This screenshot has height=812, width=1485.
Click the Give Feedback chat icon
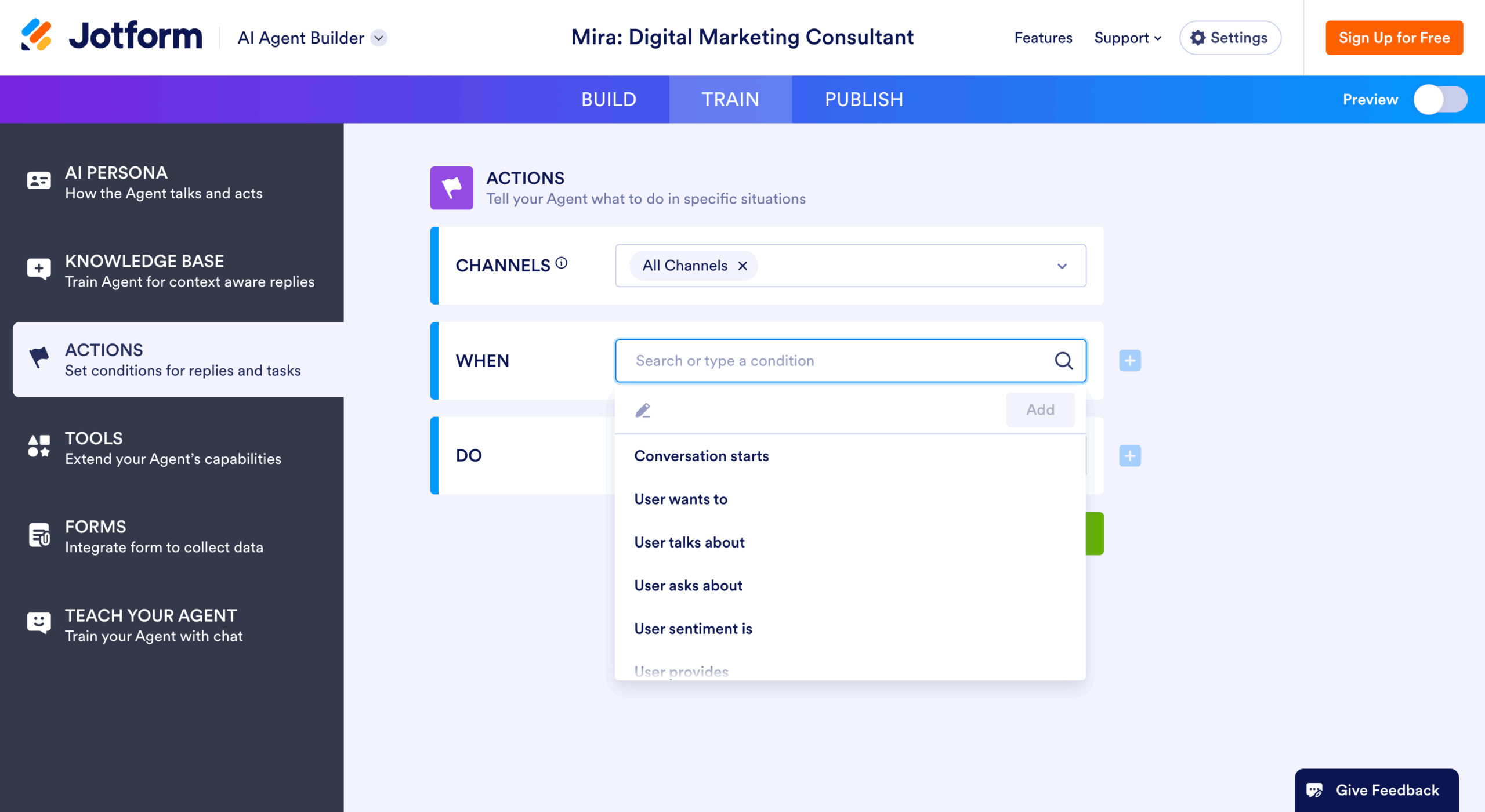(x=1314, y=791)
